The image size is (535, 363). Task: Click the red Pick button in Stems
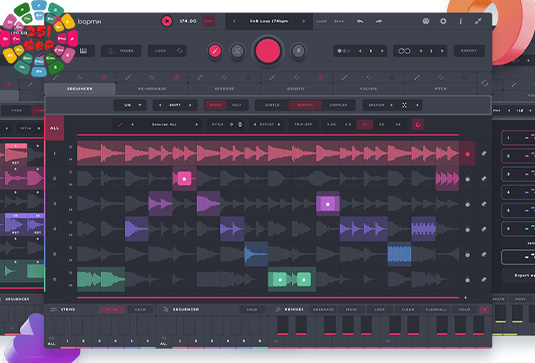tap(112, 309)
